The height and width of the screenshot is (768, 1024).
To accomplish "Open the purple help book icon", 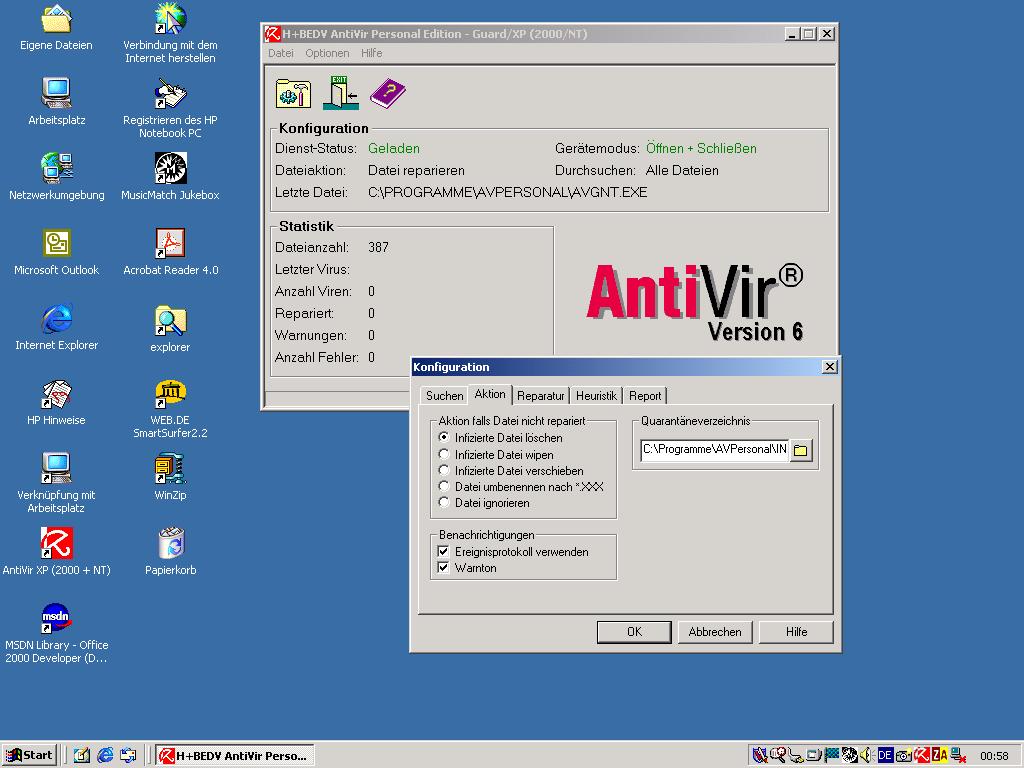I will (x=388, y=93).
